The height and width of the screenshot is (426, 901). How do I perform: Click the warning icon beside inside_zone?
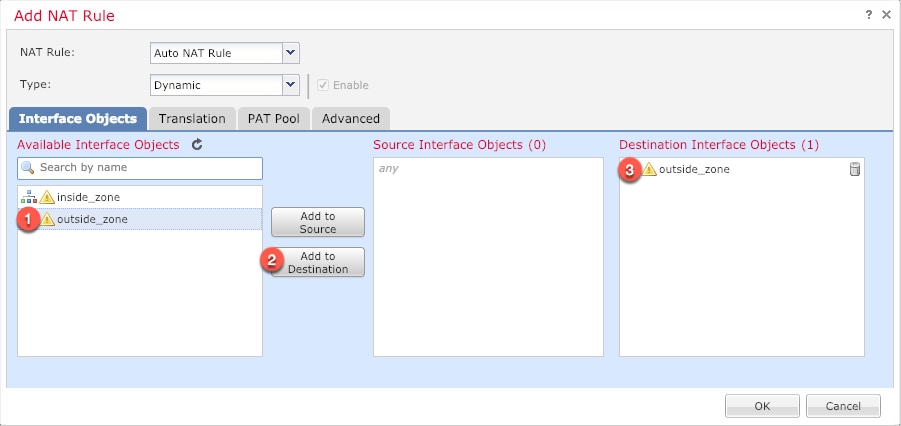47,197
